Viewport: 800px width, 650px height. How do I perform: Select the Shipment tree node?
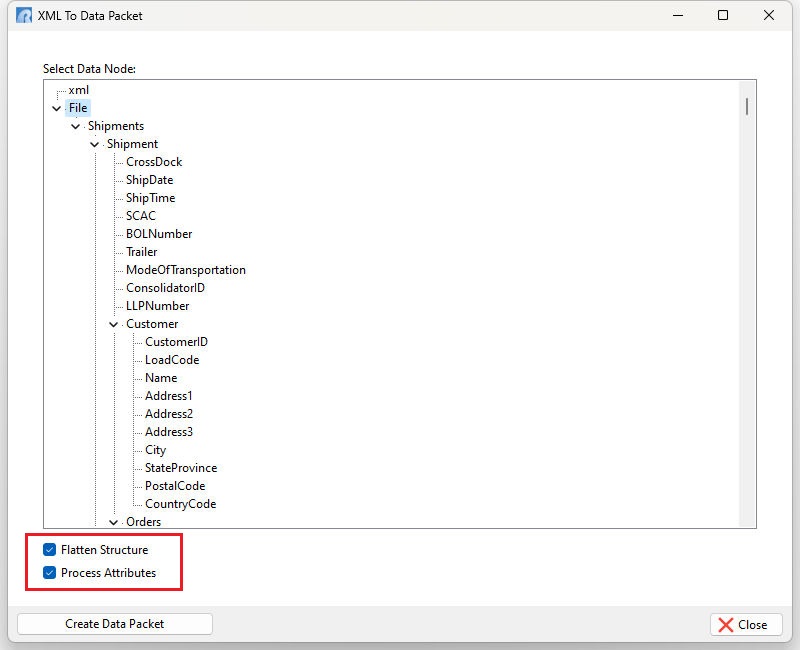point(132,144)
